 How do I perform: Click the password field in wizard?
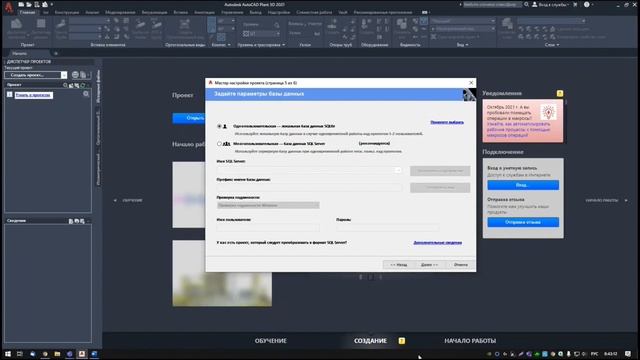tap(388, 227)
